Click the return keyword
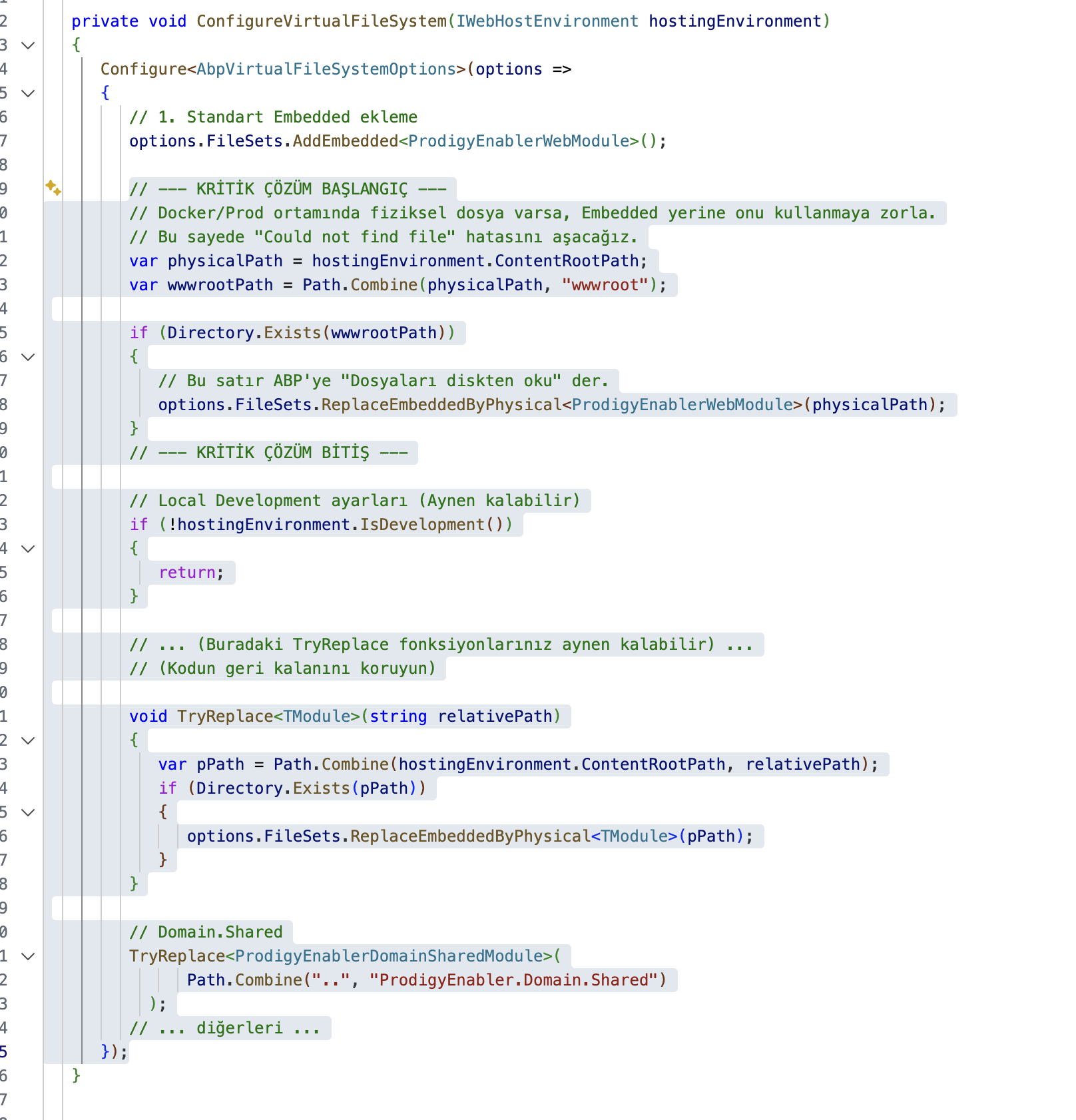This screenshot has width=1076, height=1120. pyautogui.click(x=186, y=573)
